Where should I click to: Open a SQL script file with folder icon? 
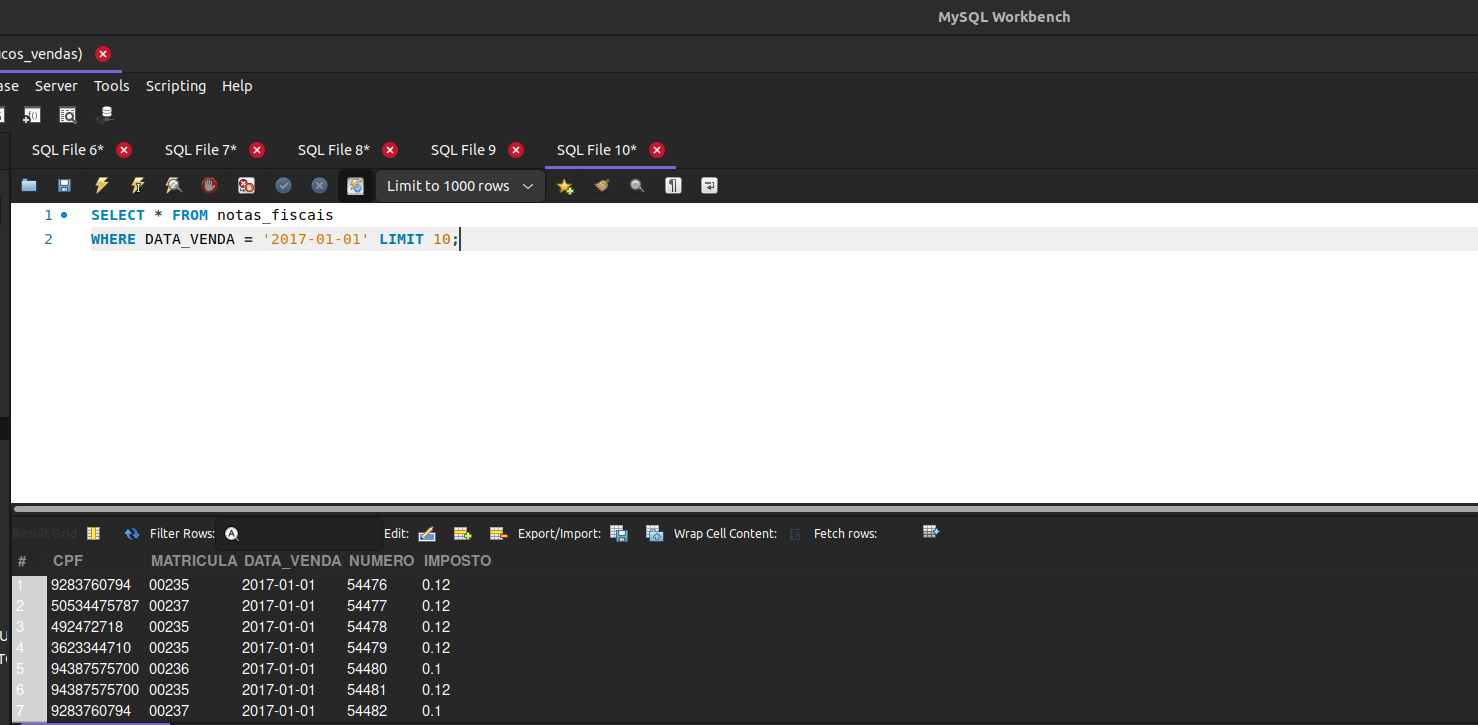[29, 186]
